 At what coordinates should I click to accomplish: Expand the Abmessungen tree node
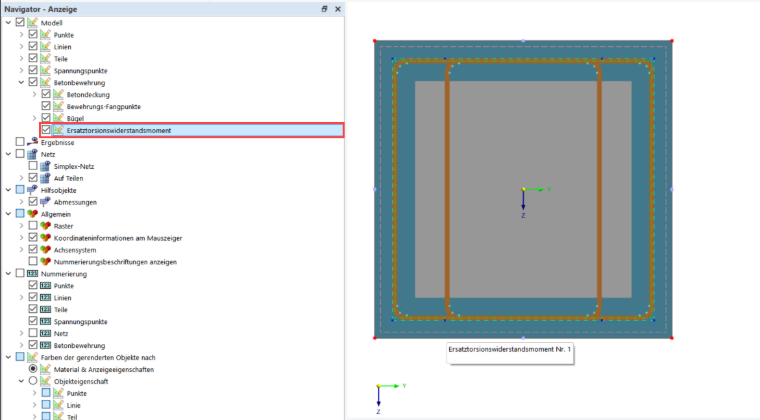(x=21, y=202)
